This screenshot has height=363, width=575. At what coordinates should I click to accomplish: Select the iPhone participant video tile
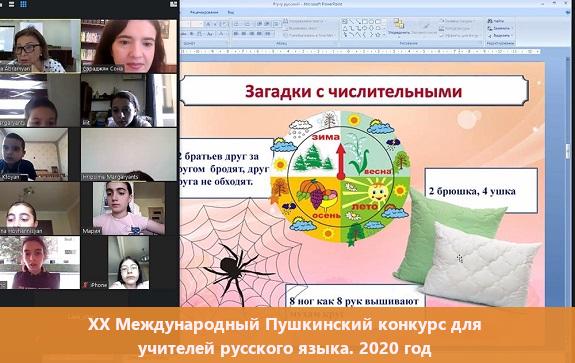pos(129,263)
